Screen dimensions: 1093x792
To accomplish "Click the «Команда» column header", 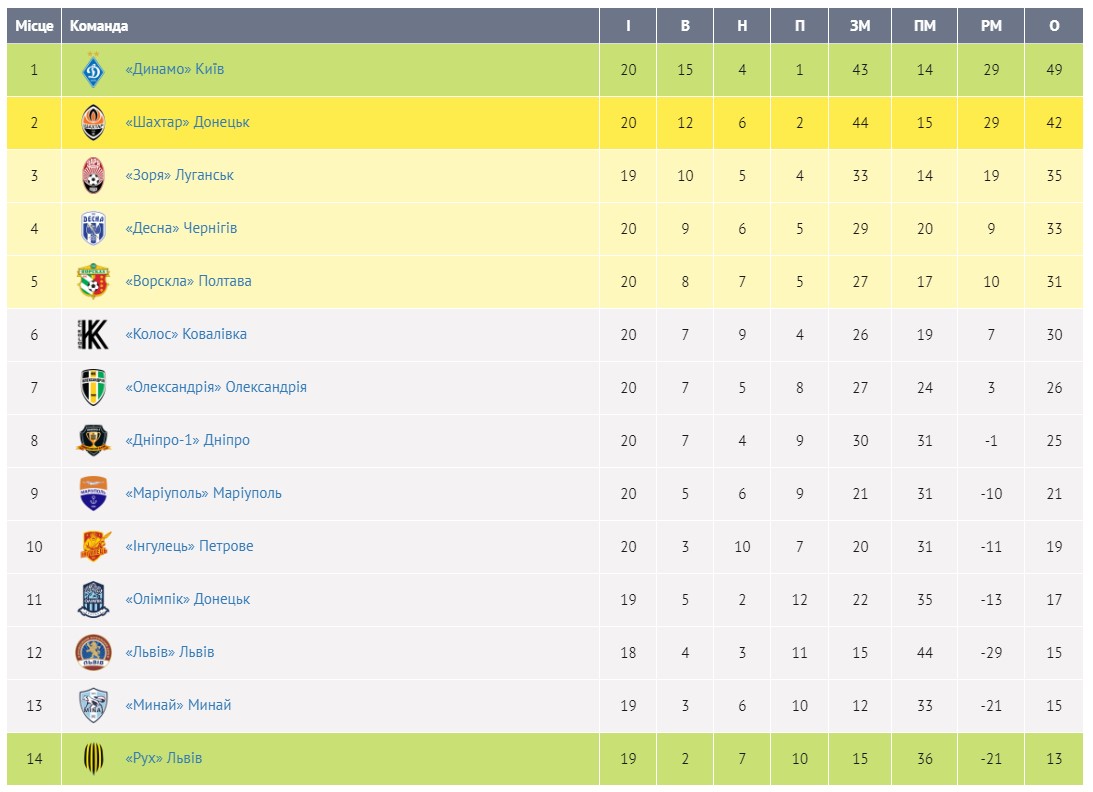I will pyautogui.click(x=99, y=26).
